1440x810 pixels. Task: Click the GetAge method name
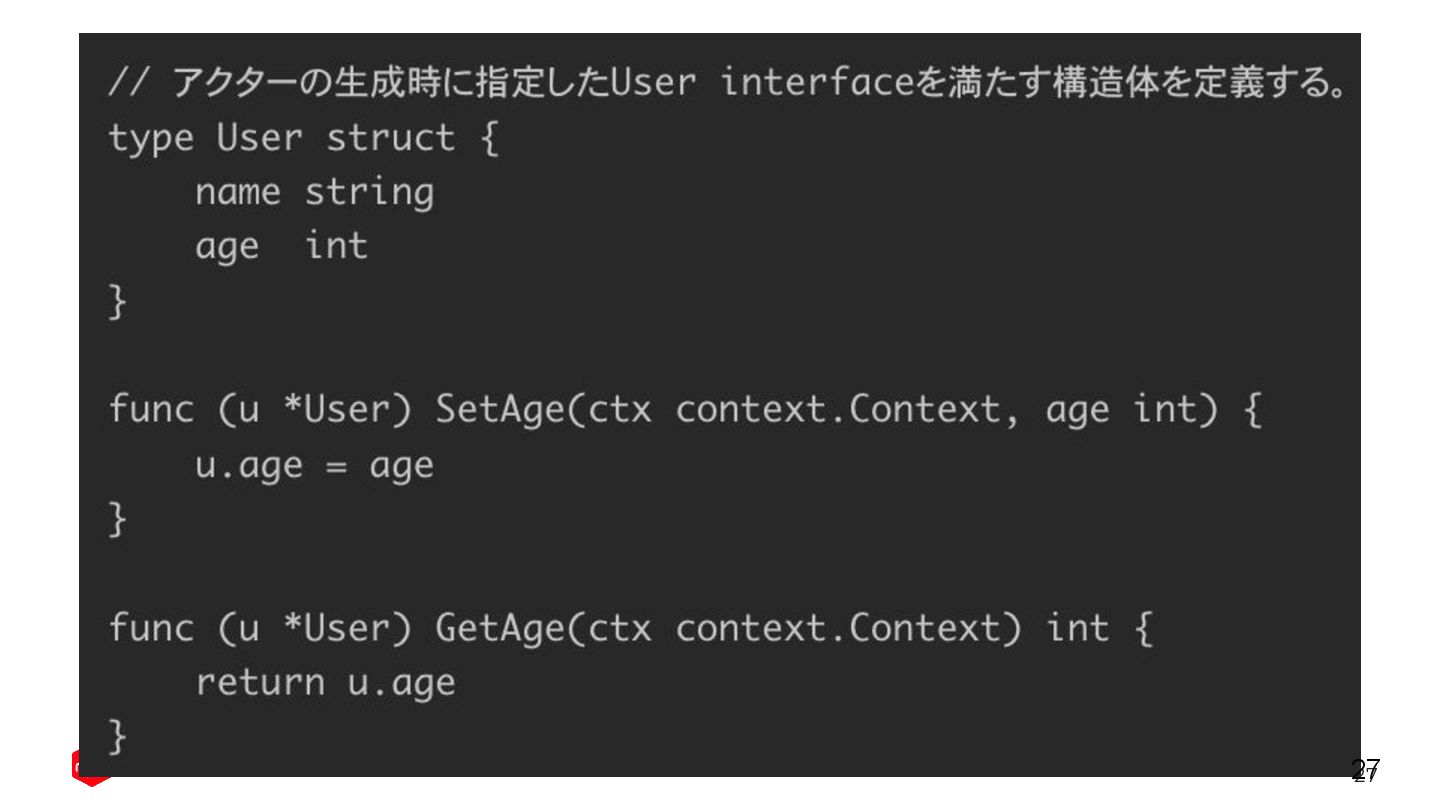pyautogui.click(x=499, y=629)
